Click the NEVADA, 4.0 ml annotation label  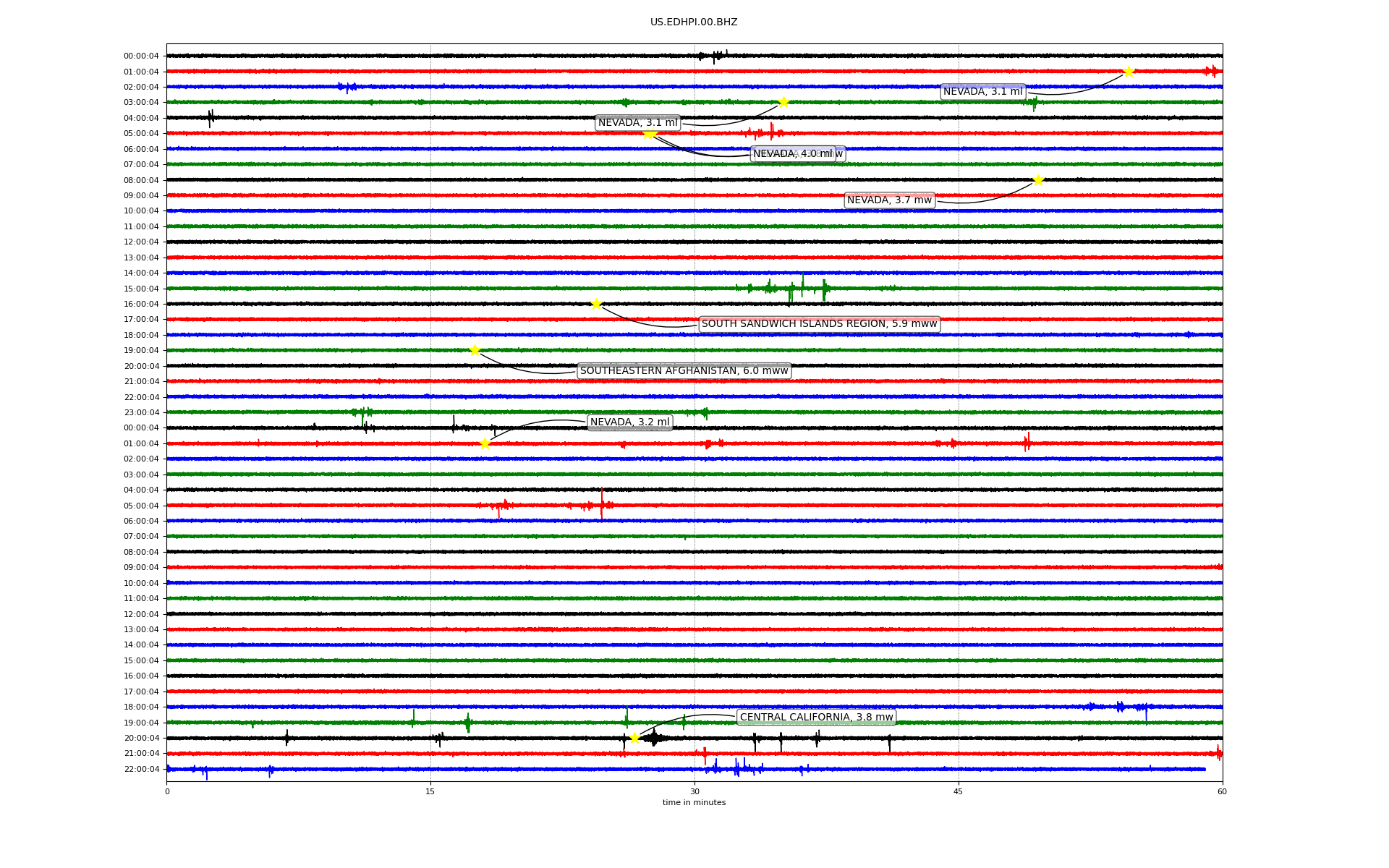point(793,154)
